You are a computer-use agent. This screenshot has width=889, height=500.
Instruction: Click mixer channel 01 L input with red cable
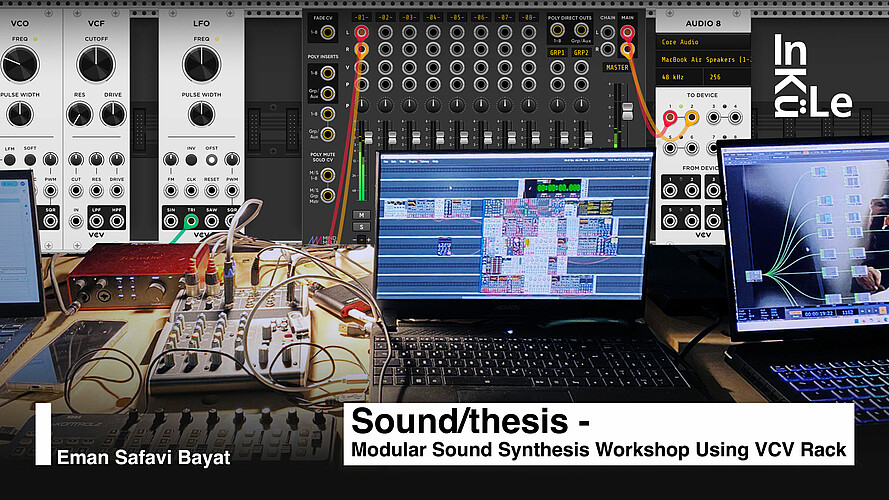[x=362, y=32]
